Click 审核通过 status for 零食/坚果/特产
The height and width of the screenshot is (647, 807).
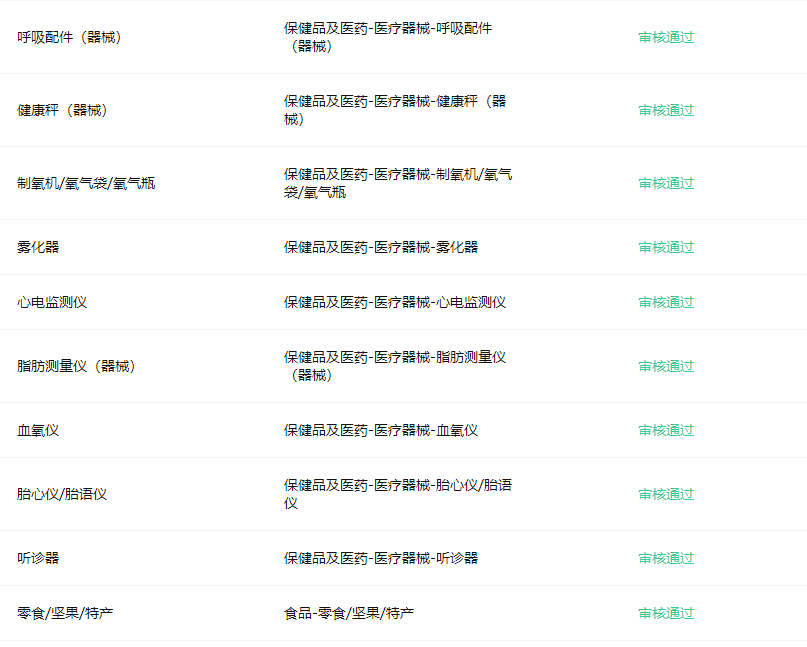666,613
